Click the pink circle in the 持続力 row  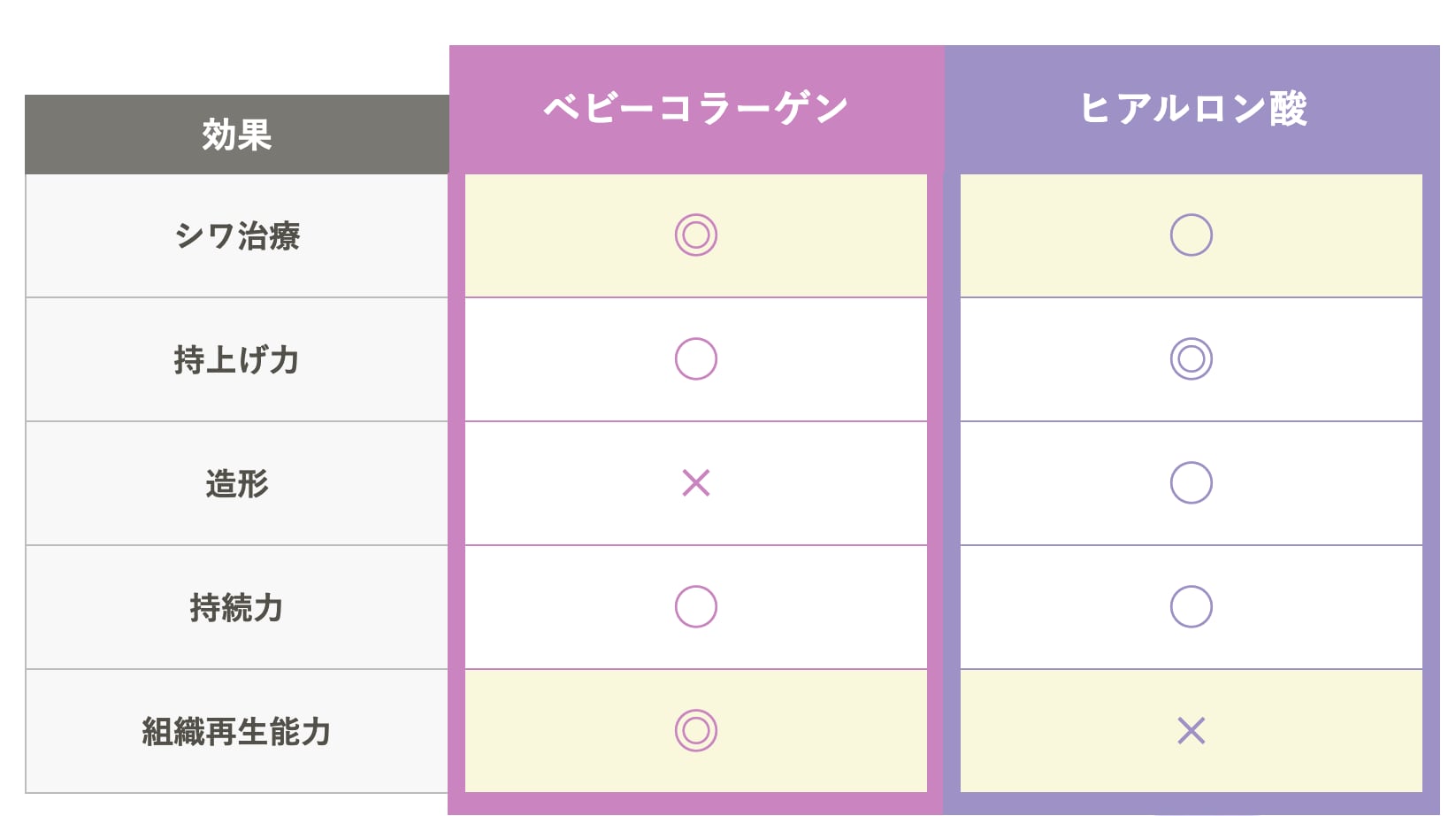click(696, 607)
